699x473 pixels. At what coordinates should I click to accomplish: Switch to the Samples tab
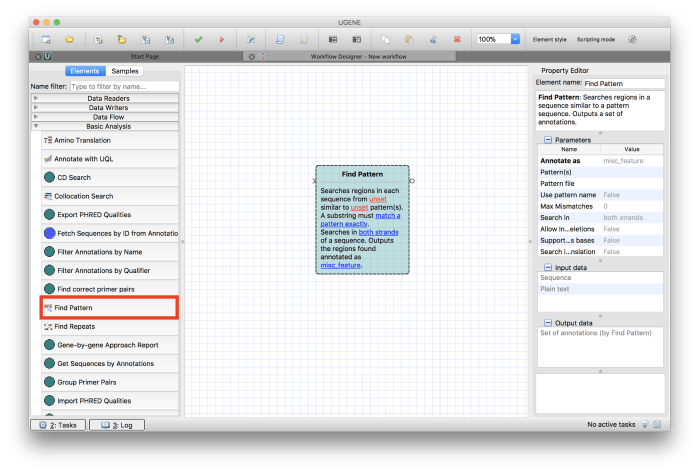(125, 71)
